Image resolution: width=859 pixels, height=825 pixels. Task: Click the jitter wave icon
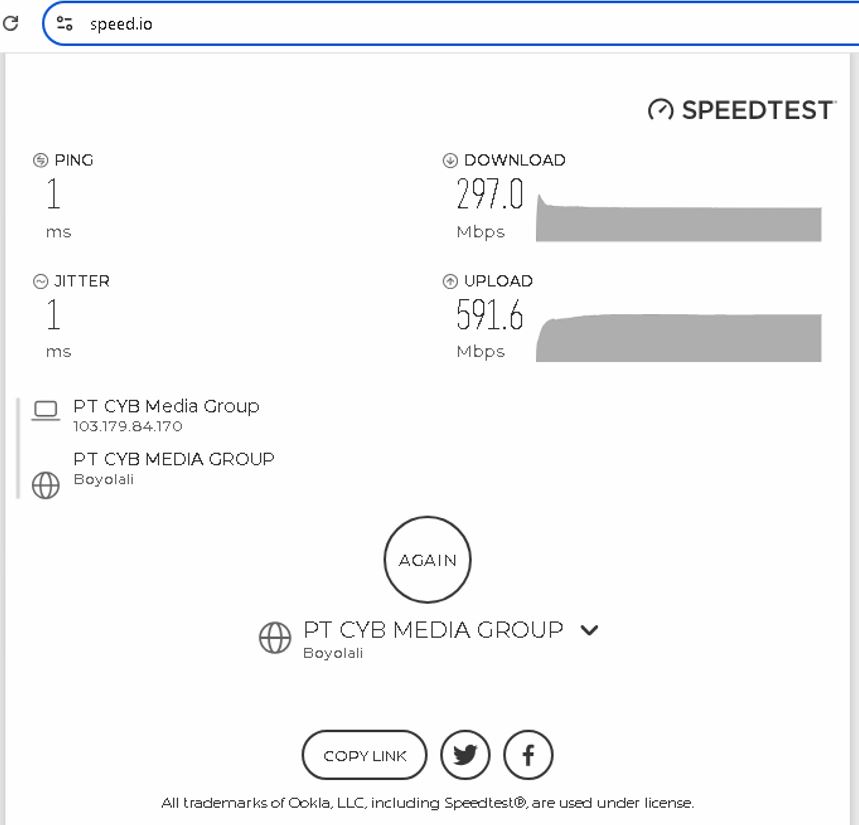click(41, 281)
